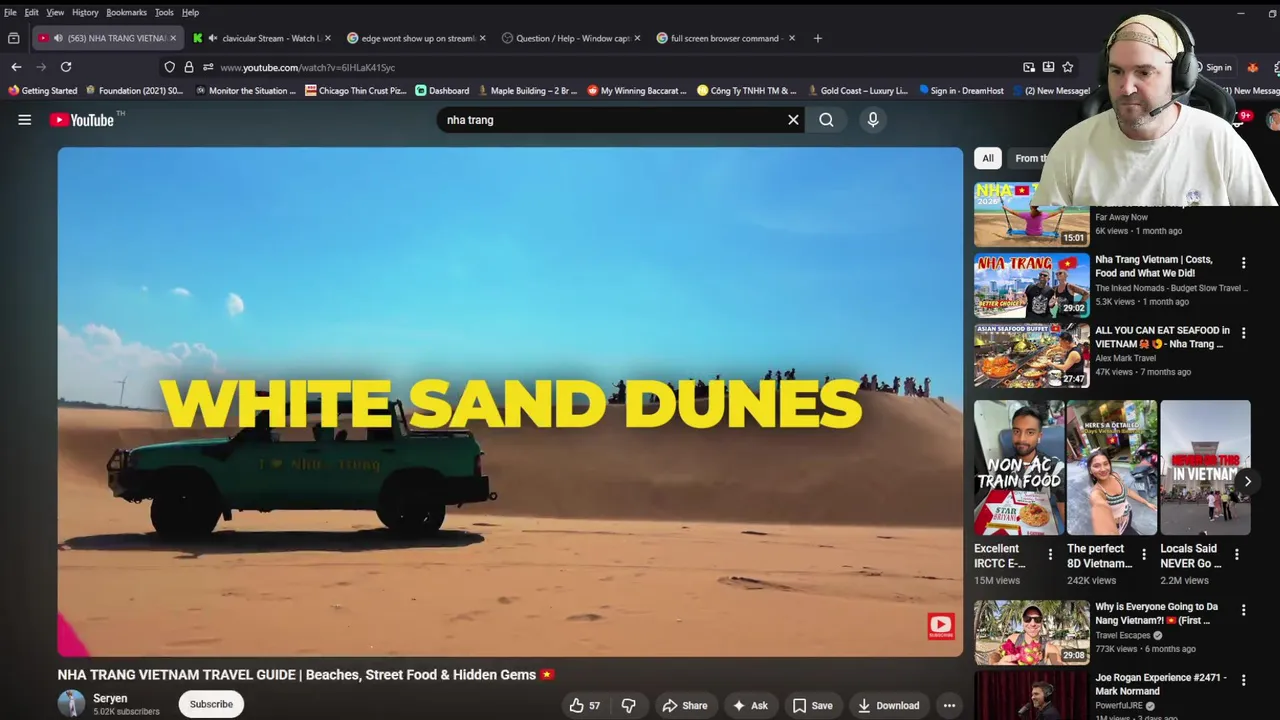Open picture-in-picture icon in address bar
This screenshot has height=720, width=1280.
[x=1029, y=67]
